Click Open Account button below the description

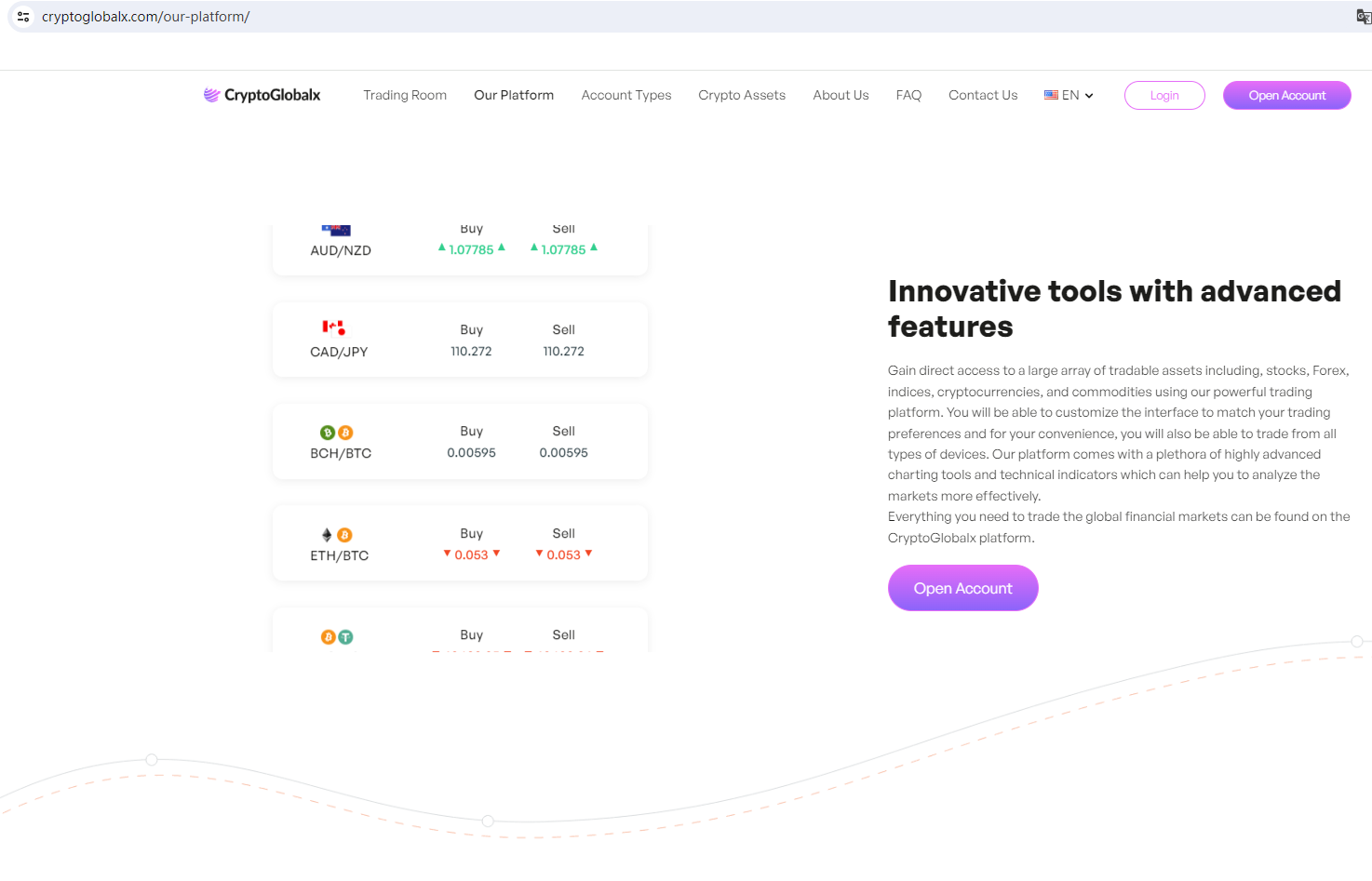(962, 588)
